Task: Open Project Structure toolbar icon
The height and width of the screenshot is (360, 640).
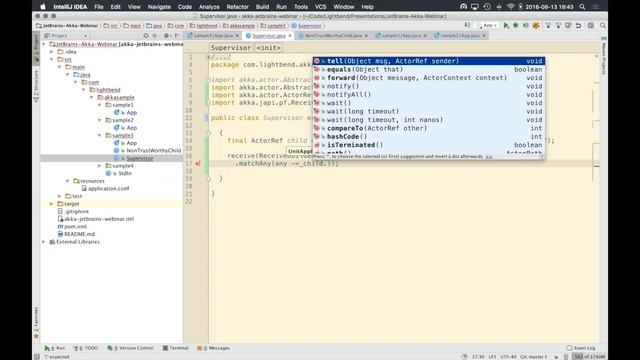Action: [591, 25]
